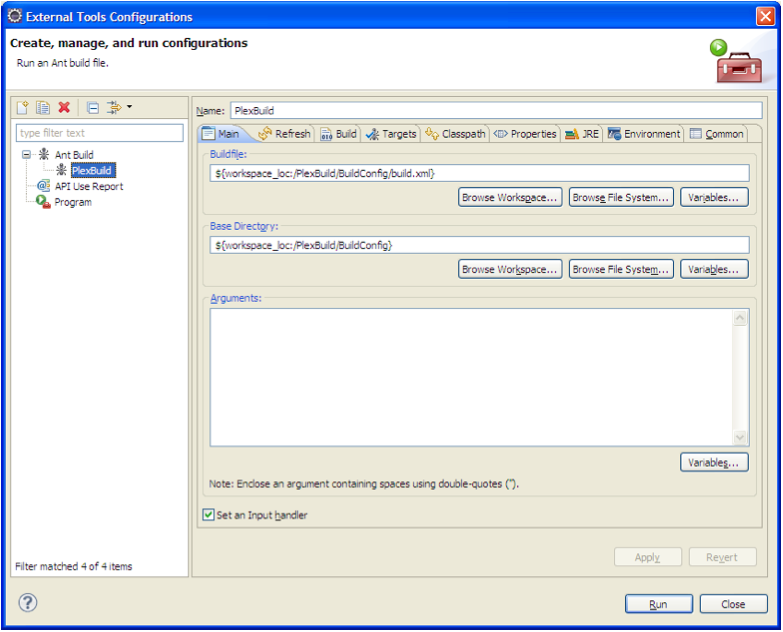Click the Environment tab icon
The width and height of the screenshot is (783, 632).
[x=614, y=134]
